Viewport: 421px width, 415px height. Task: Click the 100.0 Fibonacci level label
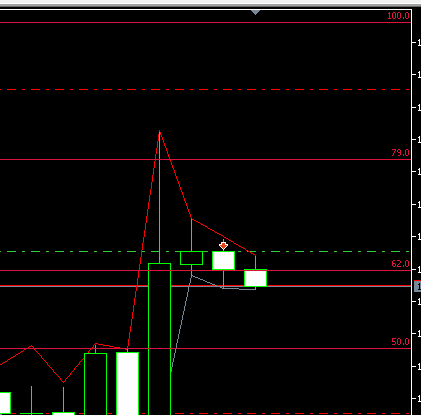coord(398,16)
